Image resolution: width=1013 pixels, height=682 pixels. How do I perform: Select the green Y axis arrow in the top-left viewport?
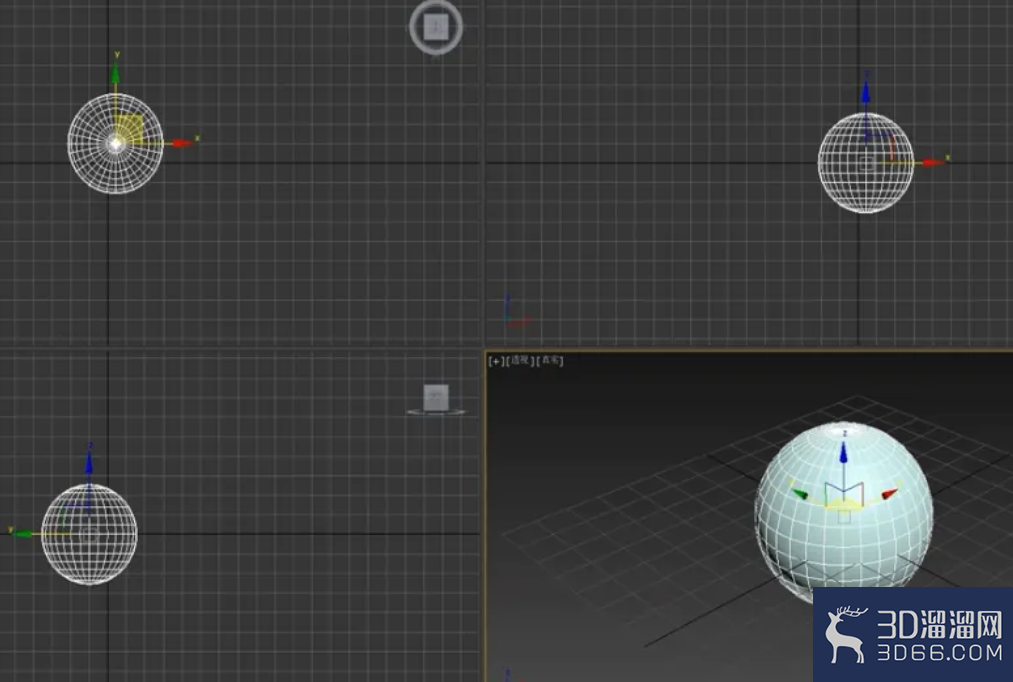[x=116, y=72]
